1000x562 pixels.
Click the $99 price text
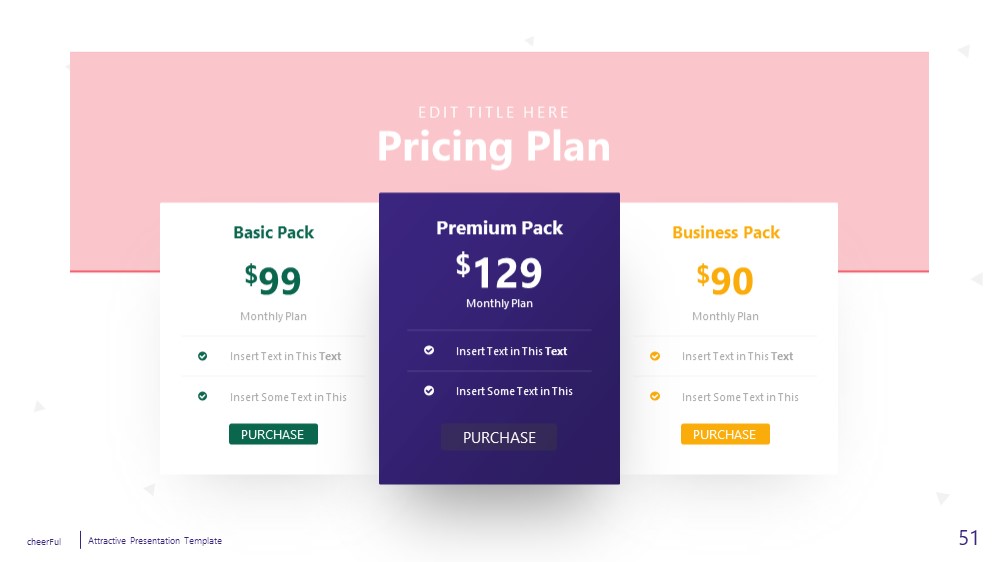[273, 279]
